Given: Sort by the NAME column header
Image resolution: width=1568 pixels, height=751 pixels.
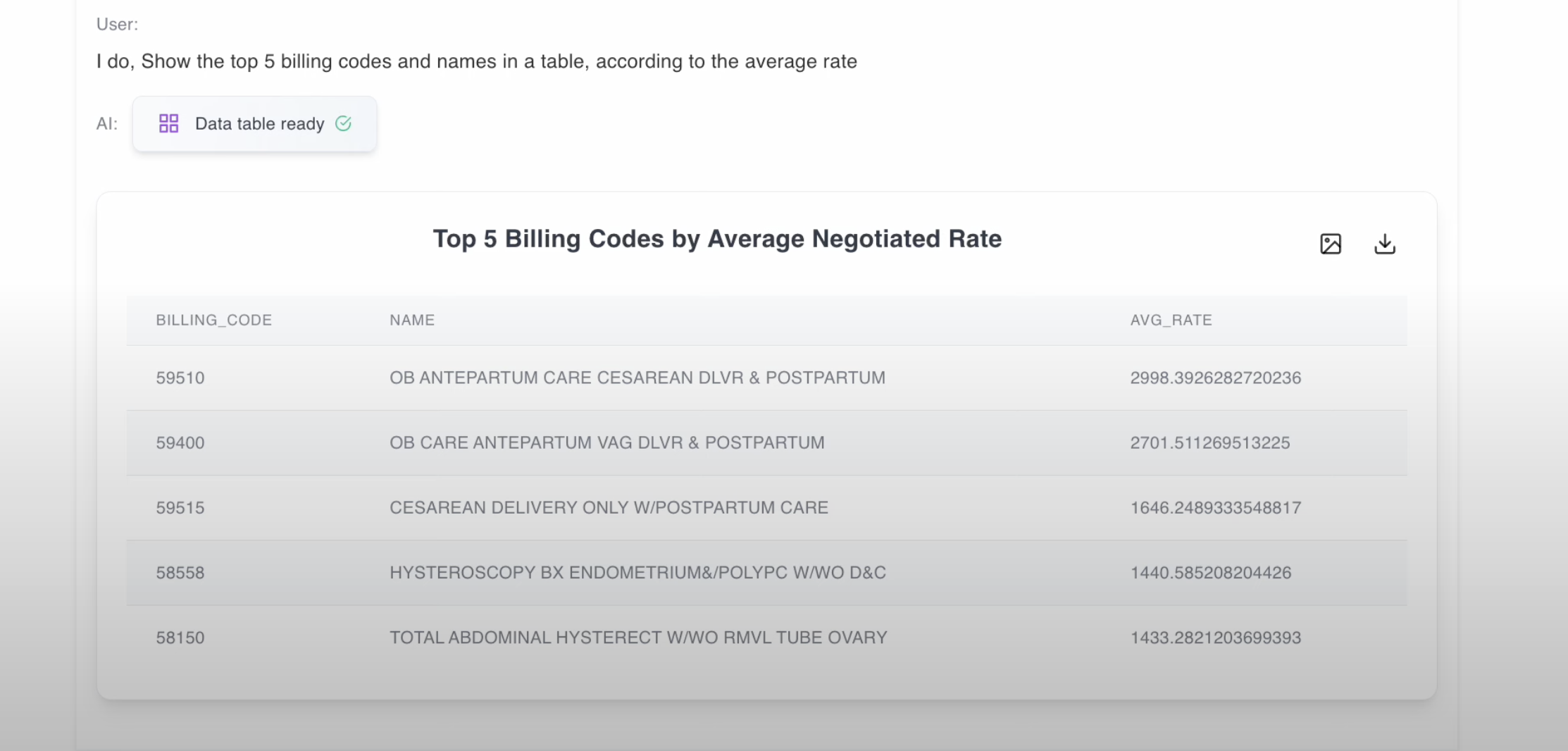Looking at the screenshot, I should click(x=411, y=319).
